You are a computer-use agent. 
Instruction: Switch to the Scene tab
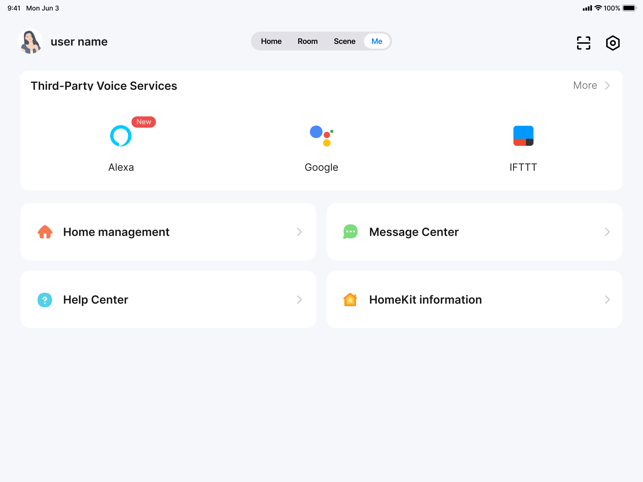pos(344,41)
